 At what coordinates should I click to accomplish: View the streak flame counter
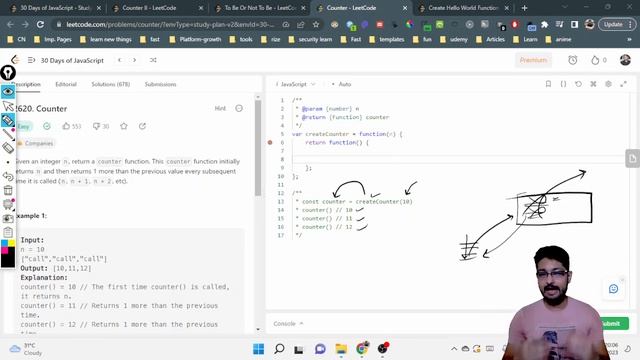pyautogui.click(x=598, y=60)
